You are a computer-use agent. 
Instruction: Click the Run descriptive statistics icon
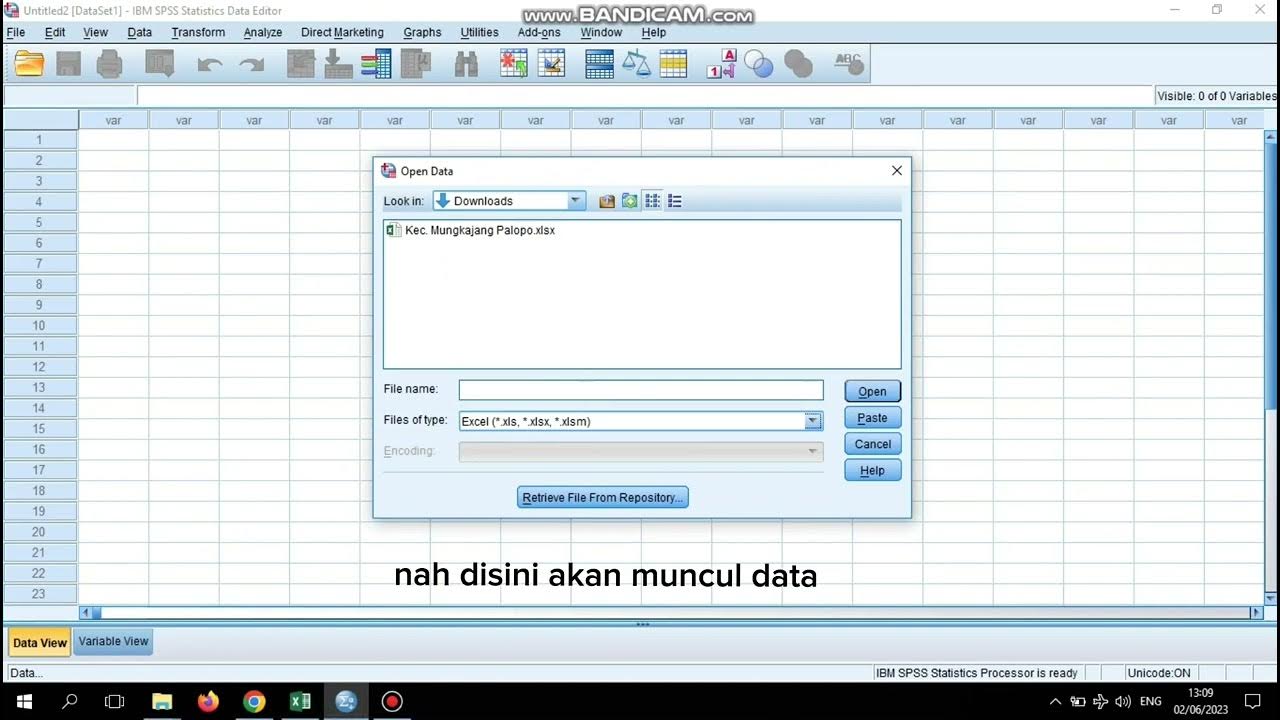[415, 64]
